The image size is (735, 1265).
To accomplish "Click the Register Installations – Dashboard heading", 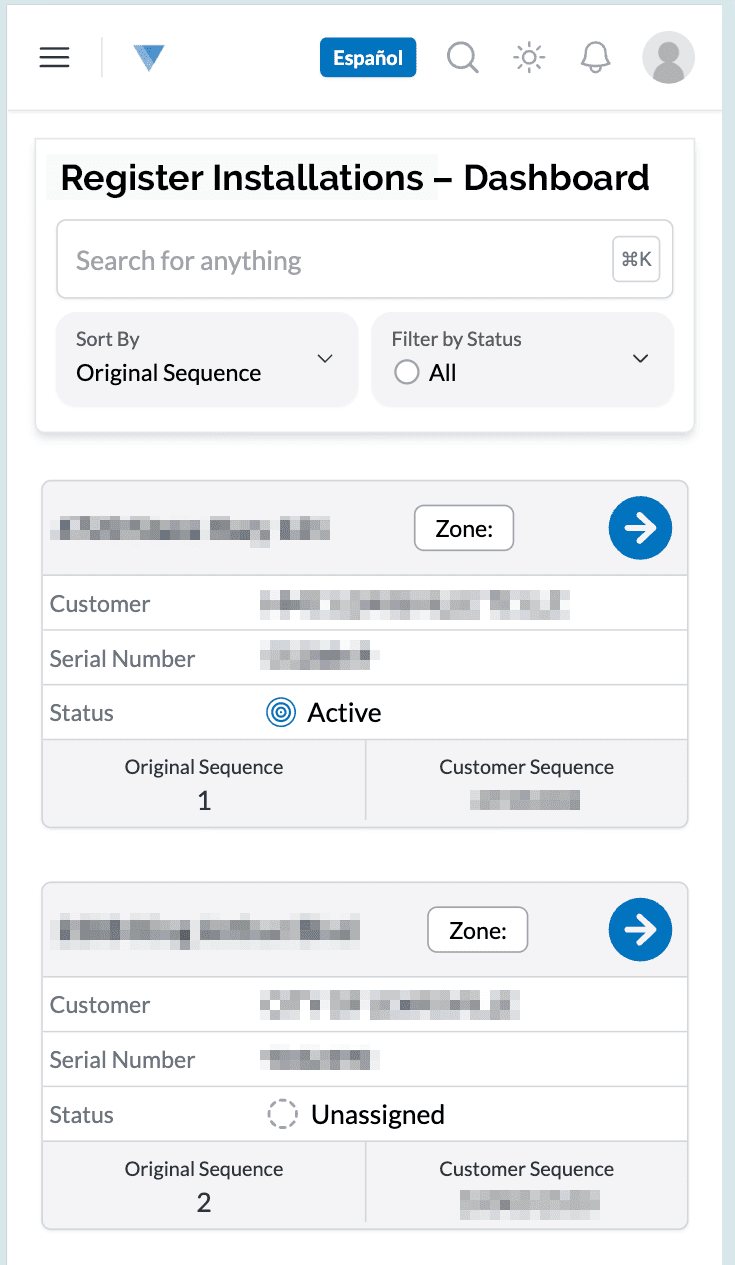I will coord(354,178).
